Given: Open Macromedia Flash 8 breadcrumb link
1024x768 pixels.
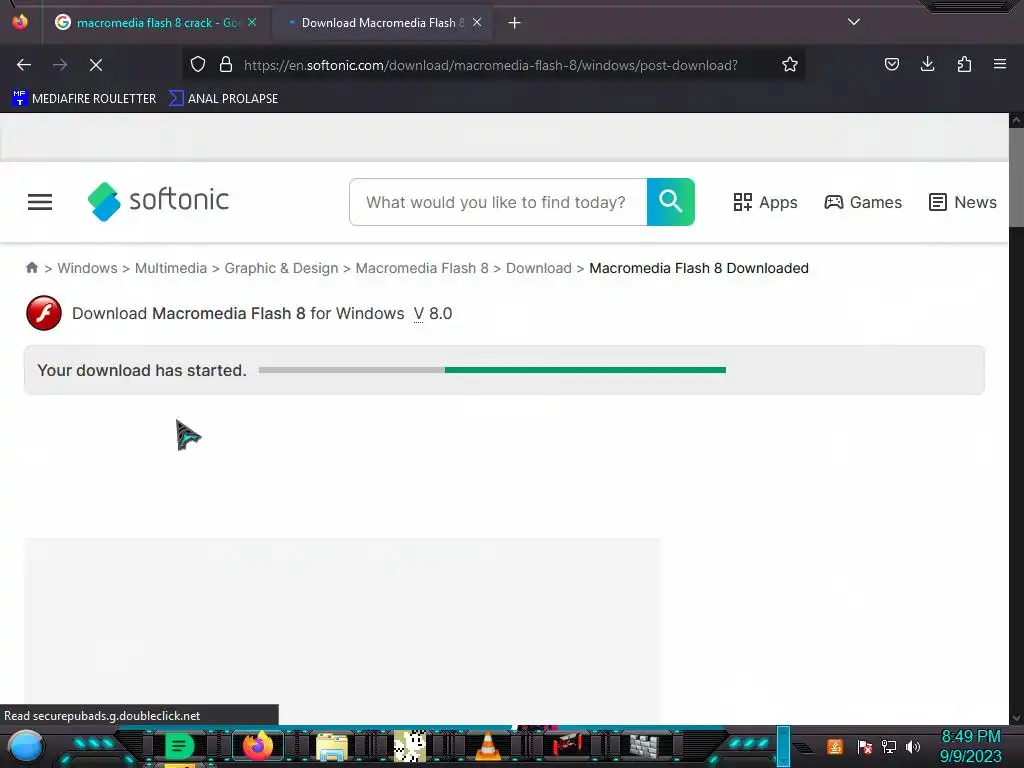Looking at the screenshot, I should pos(422,268).
